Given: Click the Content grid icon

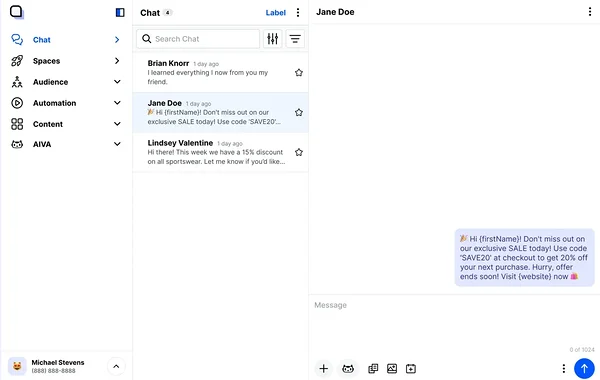Looking at the screenshot, I should coord(17,124).
